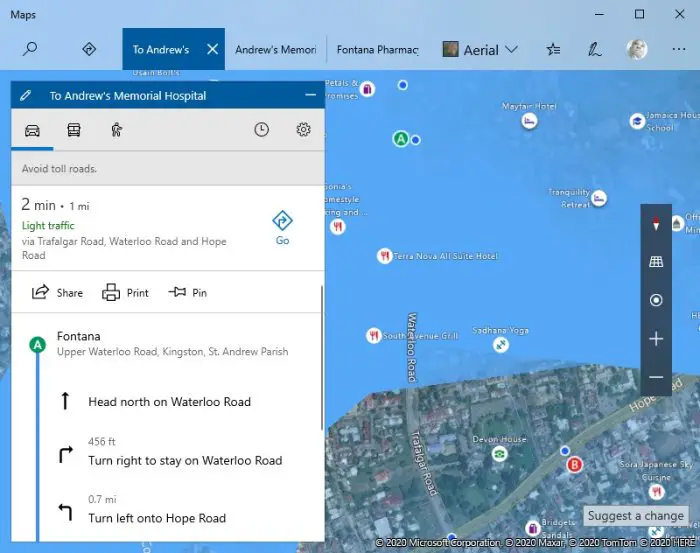Edit route with the pencil icon
The height and width of the screenshot is (553, 700).
click(25, 95)
